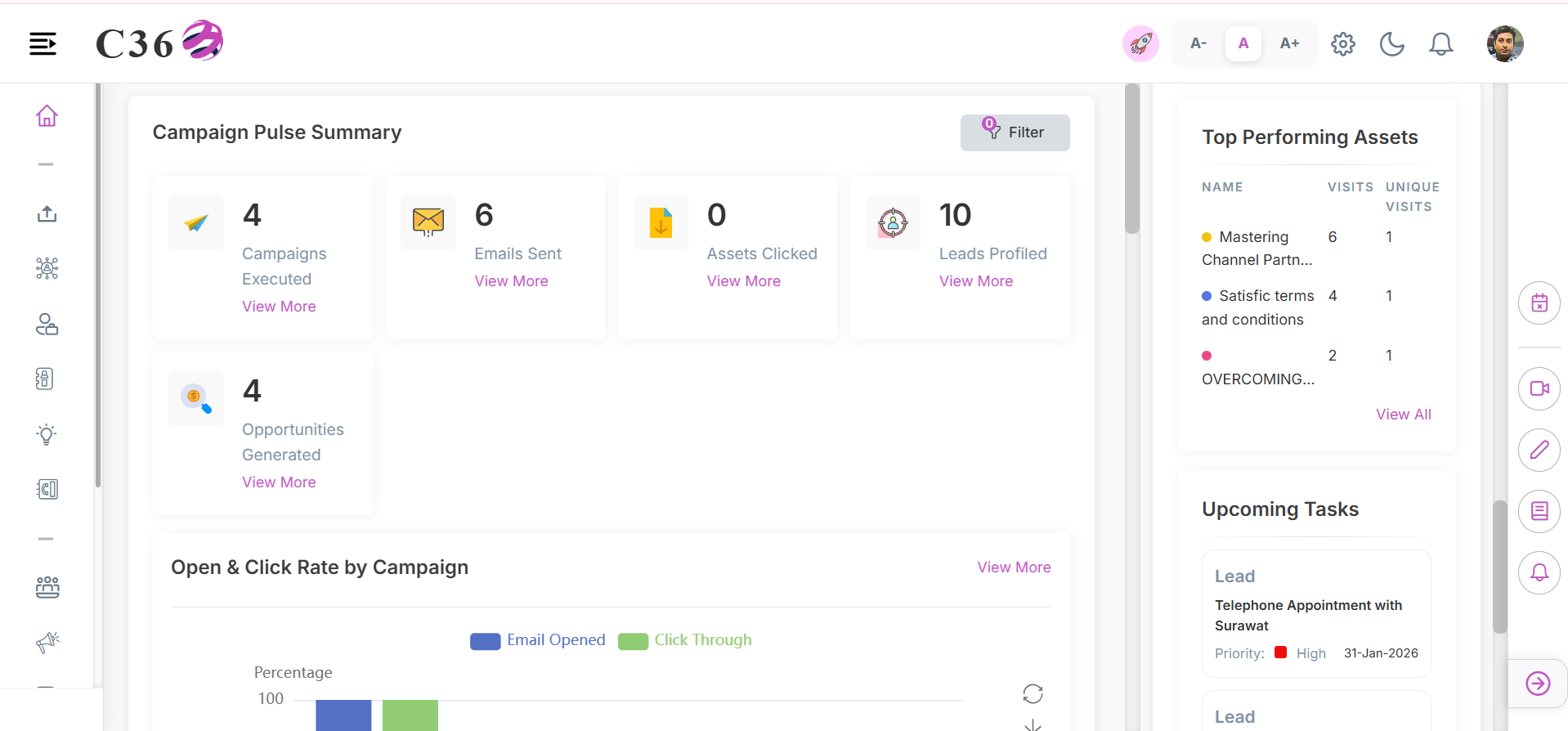This screenshot has width=1568, height=731.
Task: View more under Assets Clicked
Action: (743, 281)
